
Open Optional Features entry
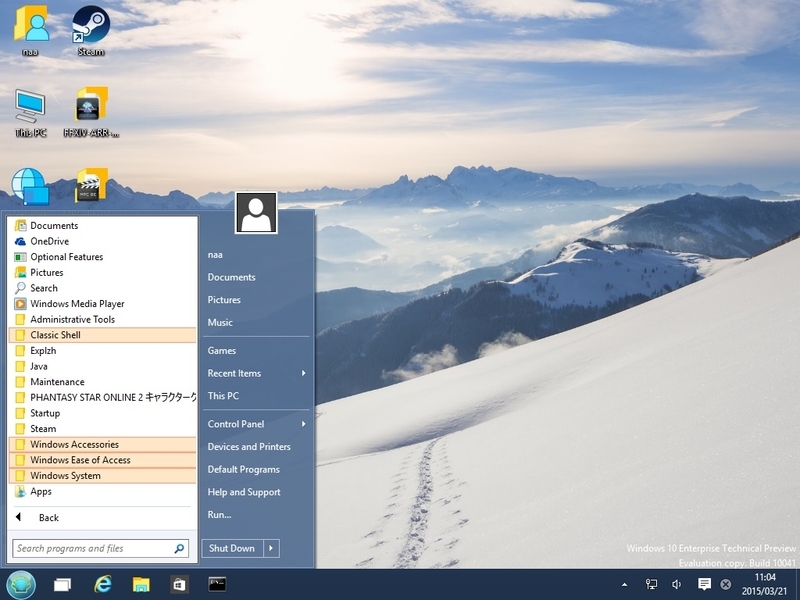(x=102, y=257)
